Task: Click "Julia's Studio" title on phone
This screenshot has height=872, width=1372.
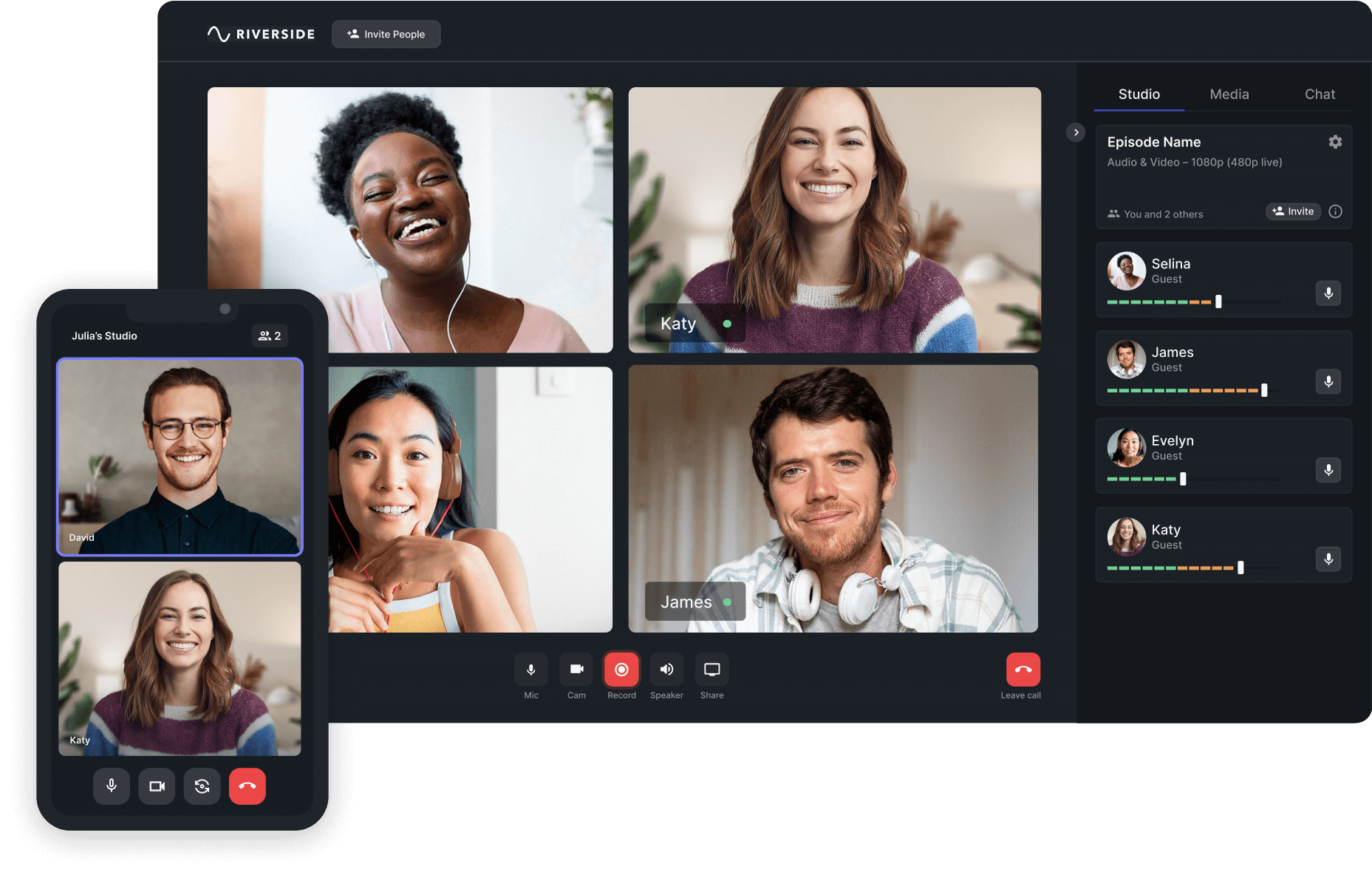Action: [104, 335]
